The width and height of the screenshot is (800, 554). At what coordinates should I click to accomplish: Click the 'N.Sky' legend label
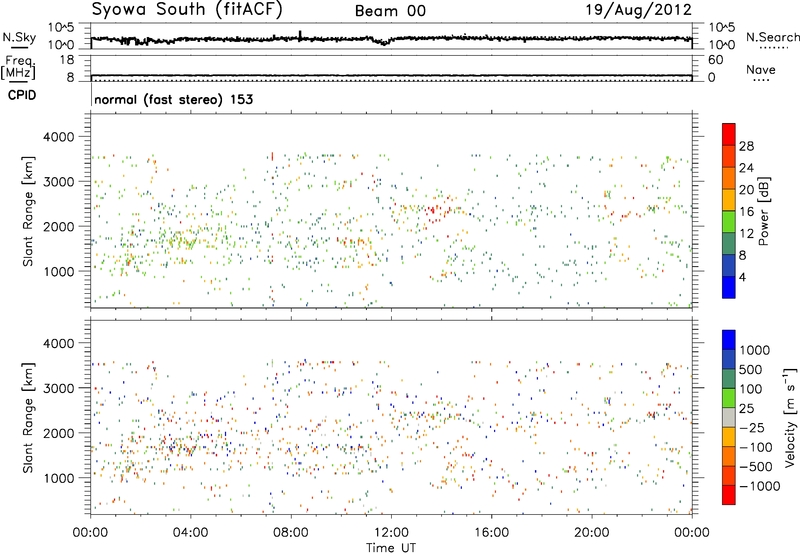coord(19,37)
